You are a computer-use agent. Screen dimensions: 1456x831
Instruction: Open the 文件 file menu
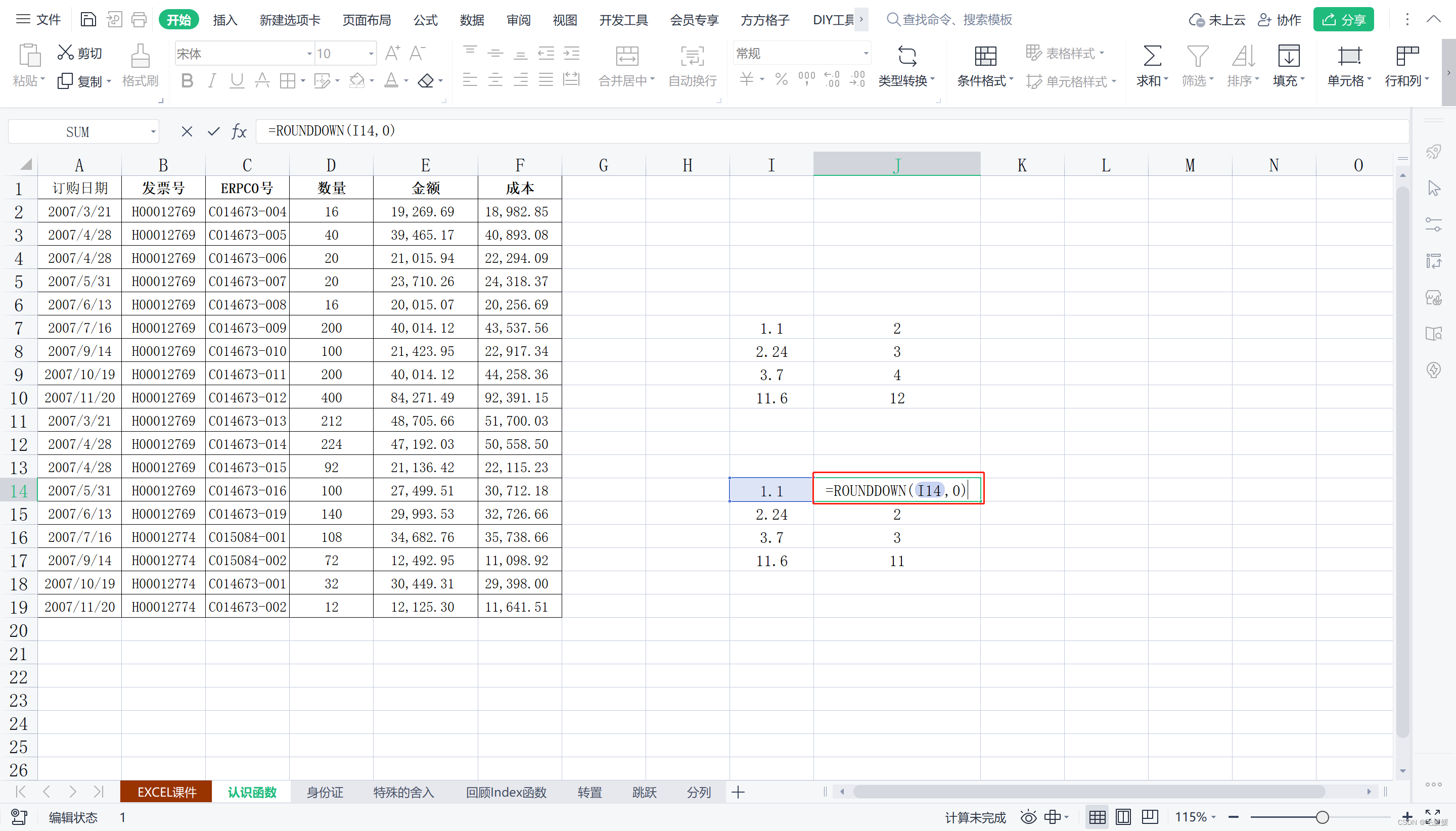click(x=38, y=19)
